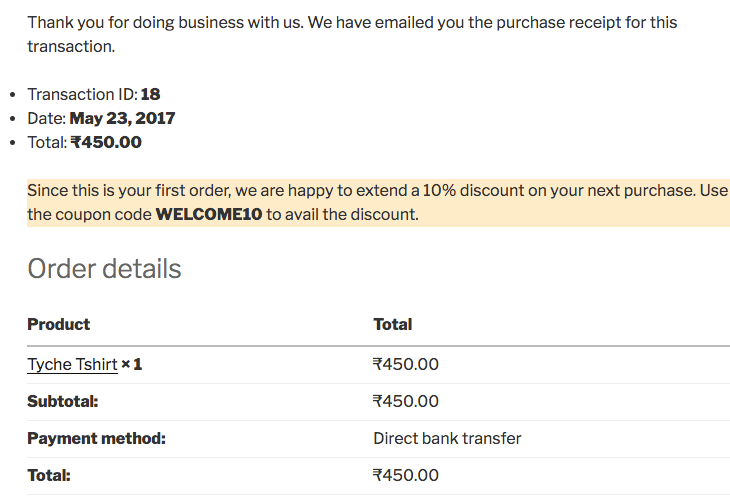Click the thank you message paragraph
The height and width of the screenshot is (503, 730).
pyautogui.click(x=352, y=34)
